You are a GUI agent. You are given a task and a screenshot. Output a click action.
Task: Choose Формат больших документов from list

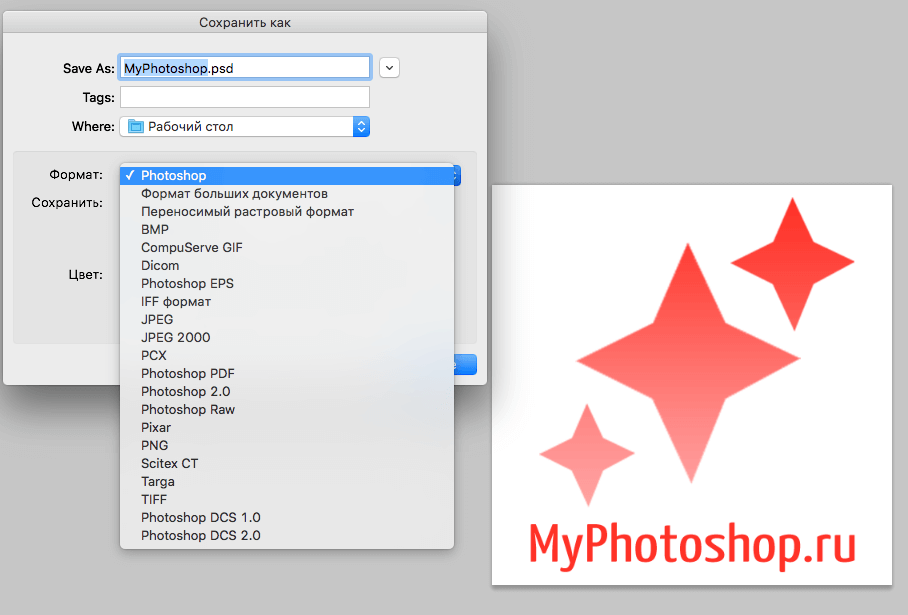235,193
